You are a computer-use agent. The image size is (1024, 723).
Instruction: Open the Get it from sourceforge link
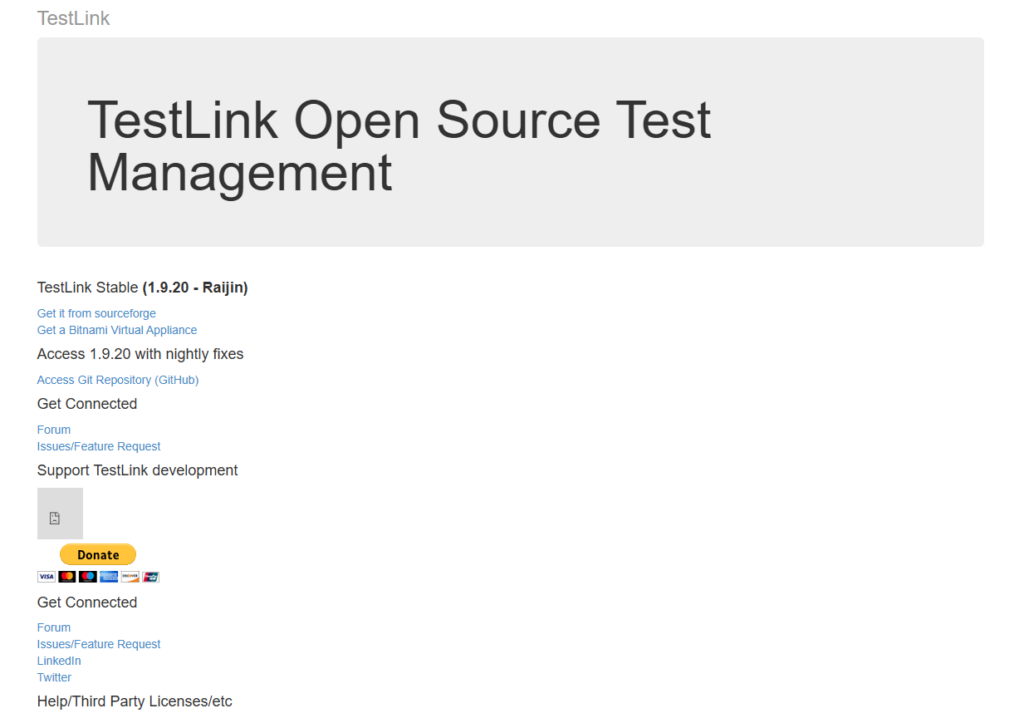click(x=96, y=313)
